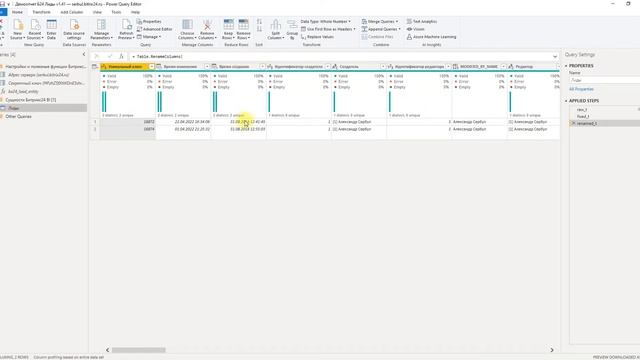Screen dimensions: 640x360
Task: Open Merge Queries dropdown
Action: pos(380,21)
